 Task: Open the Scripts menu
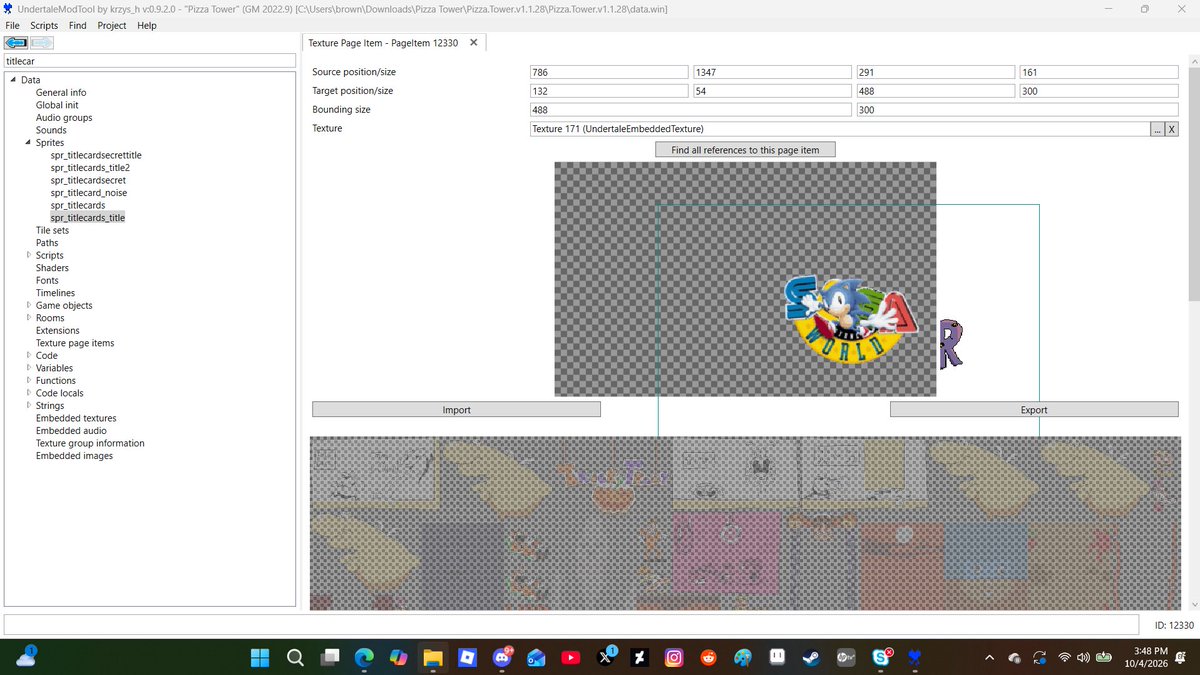coord(44,25)
